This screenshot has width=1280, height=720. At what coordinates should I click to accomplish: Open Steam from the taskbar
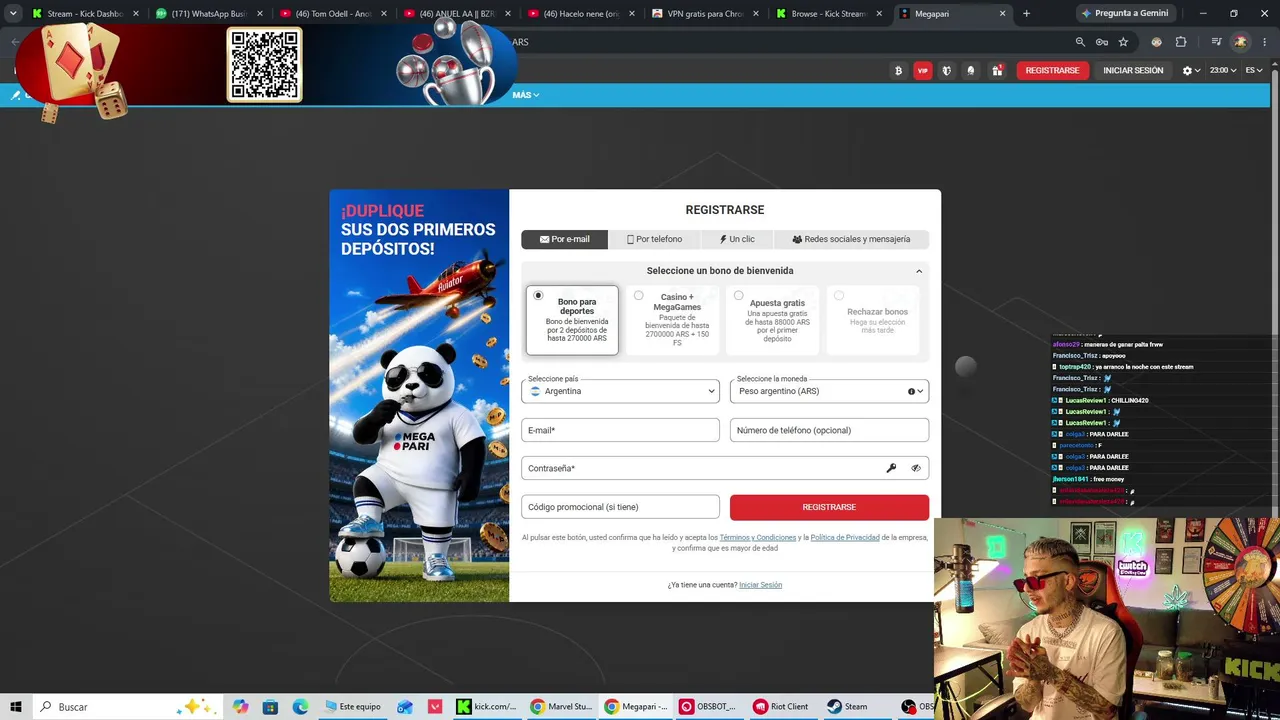(x=846, y=706)
